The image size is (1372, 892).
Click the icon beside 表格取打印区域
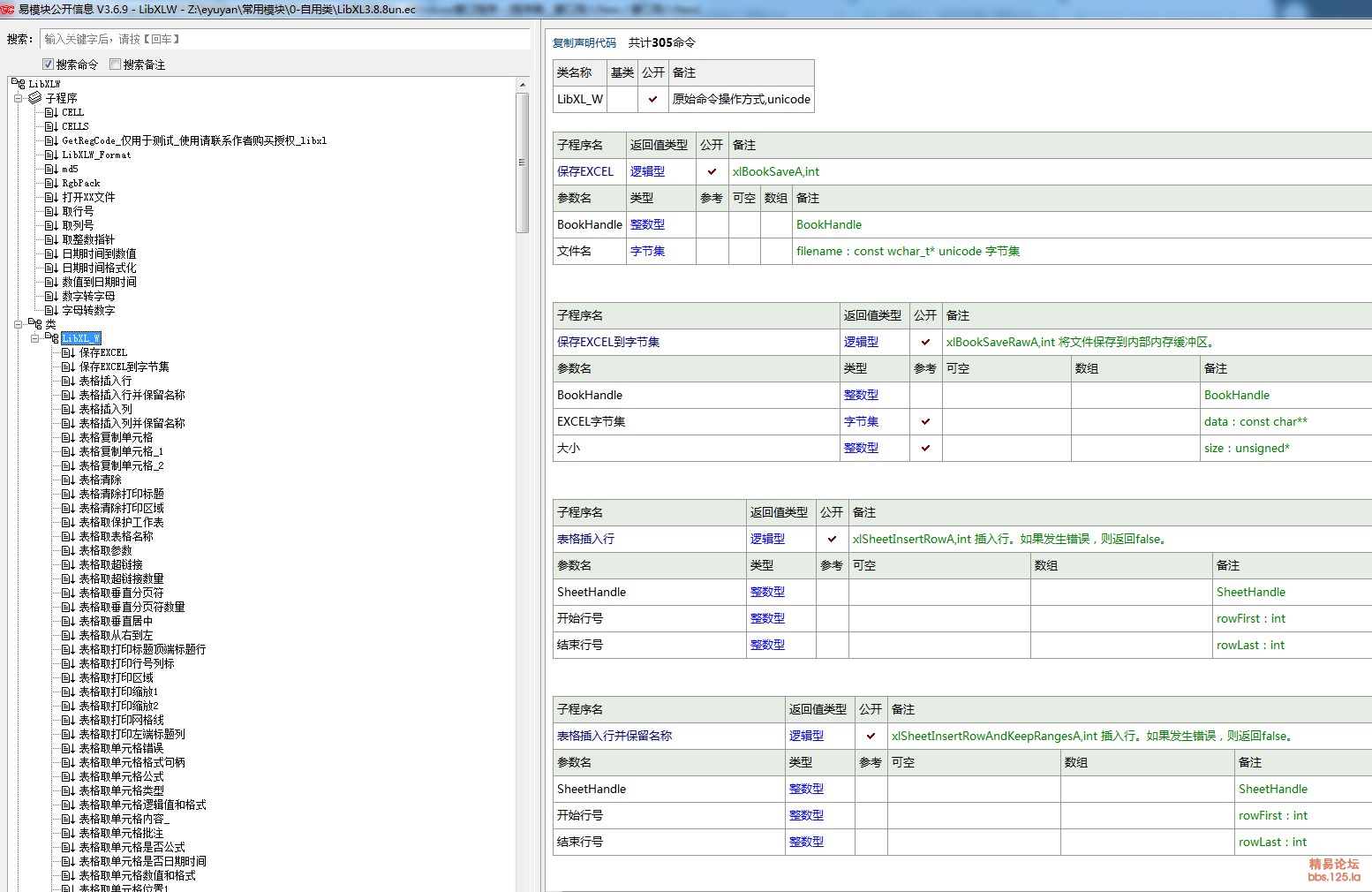tap(68, 677)
